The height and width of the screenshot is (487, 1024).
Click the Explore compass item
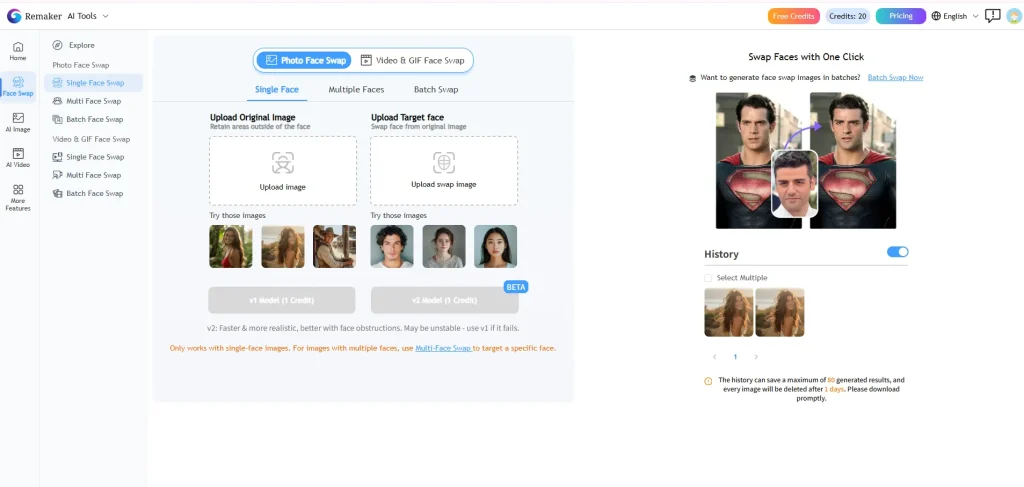click(74, 45)
